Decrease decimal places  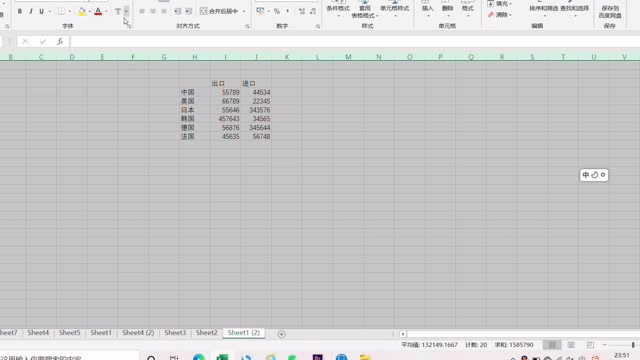point(313,11)
